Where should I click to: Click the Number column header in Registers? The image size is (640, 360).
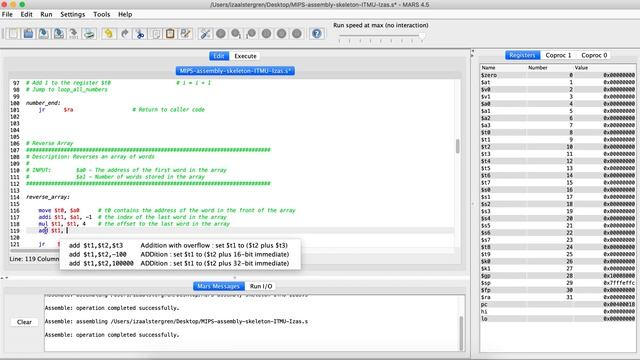pyautogui.click(x=550, y=68)
